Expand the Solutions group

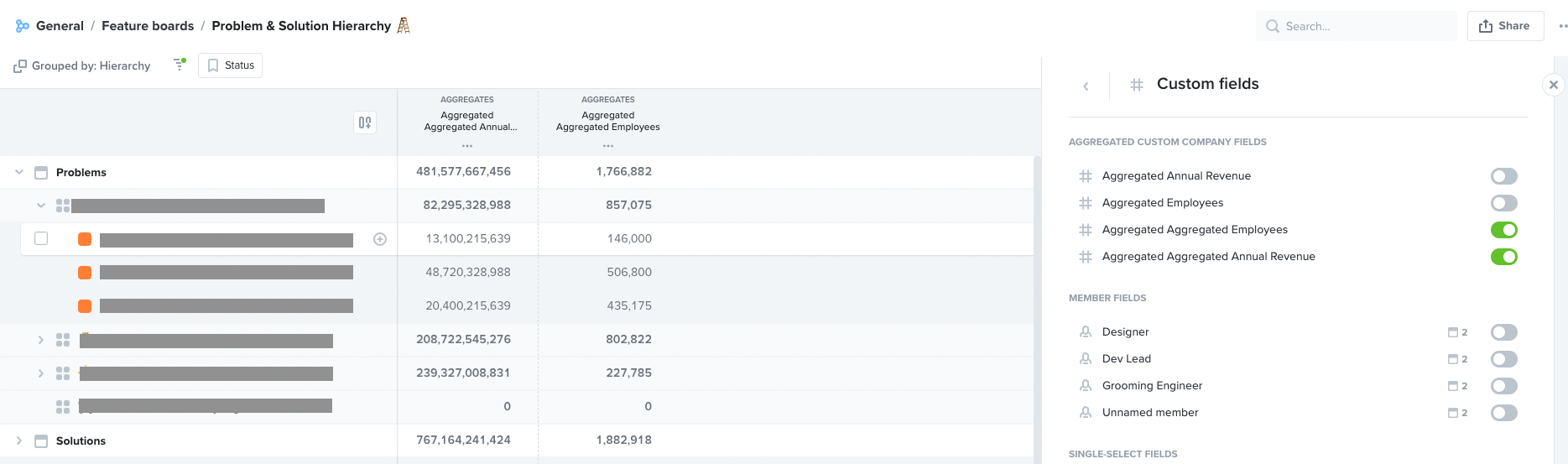point(19,441)
